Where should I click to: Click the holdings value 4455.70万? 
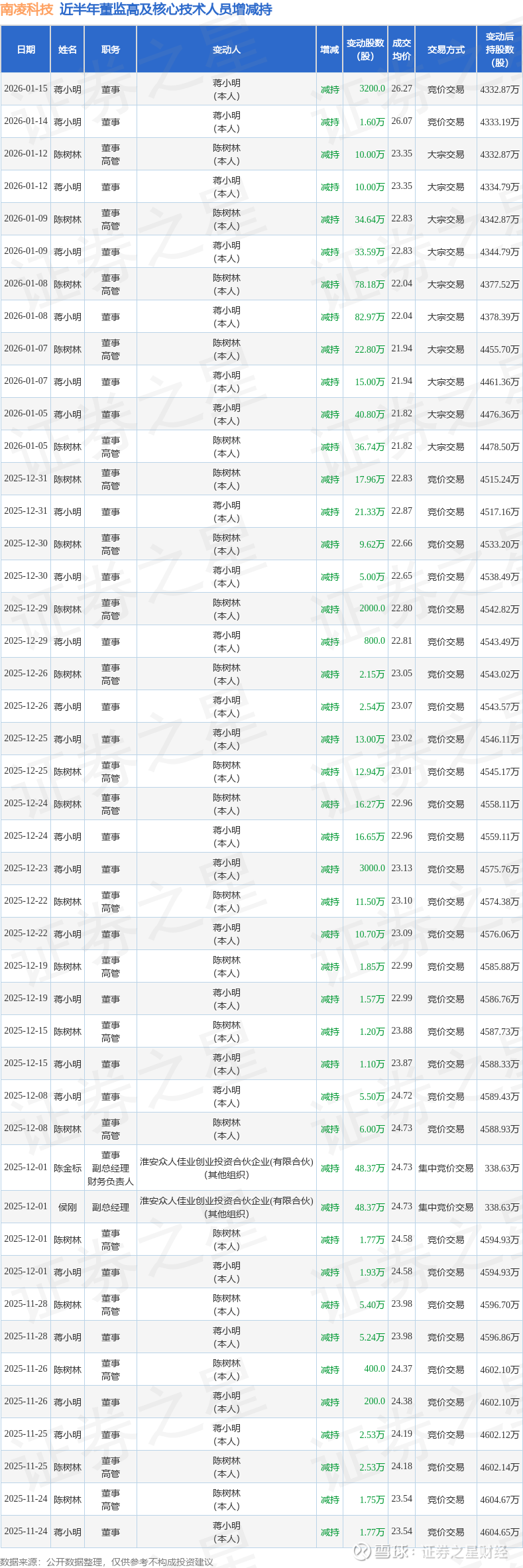tap(500, 349)
